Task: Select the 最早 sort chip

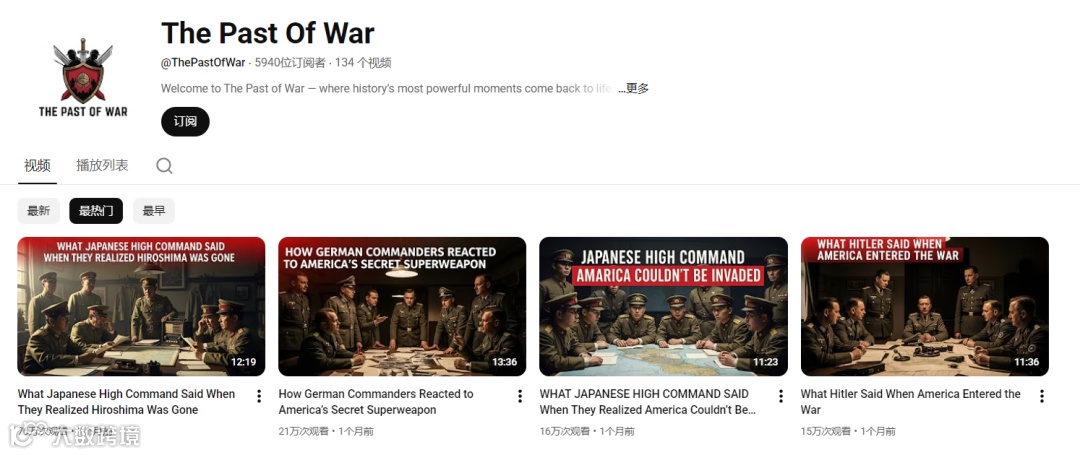Action: coord(154,211)
